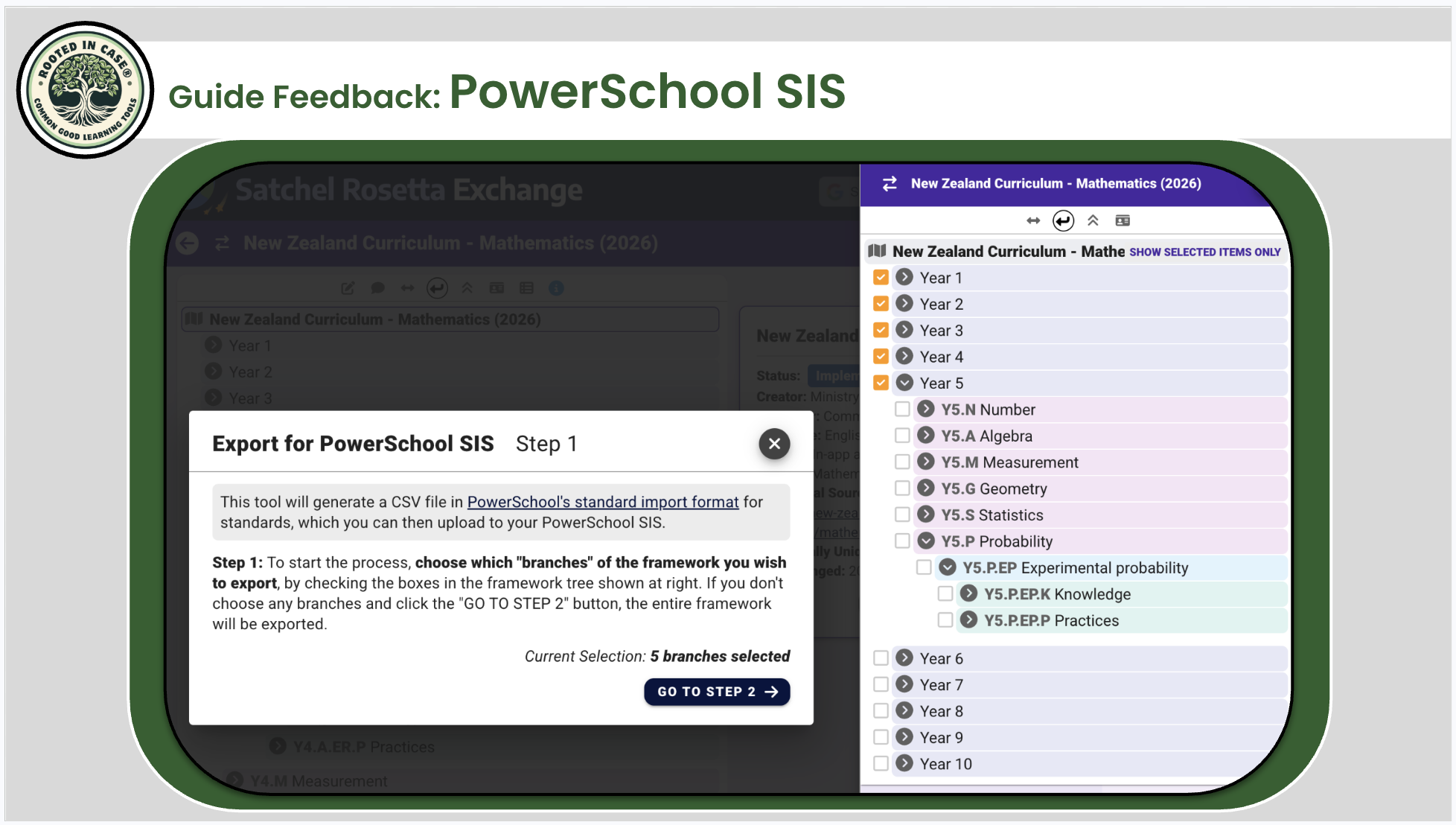Click the dimmed blue info icon in the main toolbar

(x=556, y=288)
